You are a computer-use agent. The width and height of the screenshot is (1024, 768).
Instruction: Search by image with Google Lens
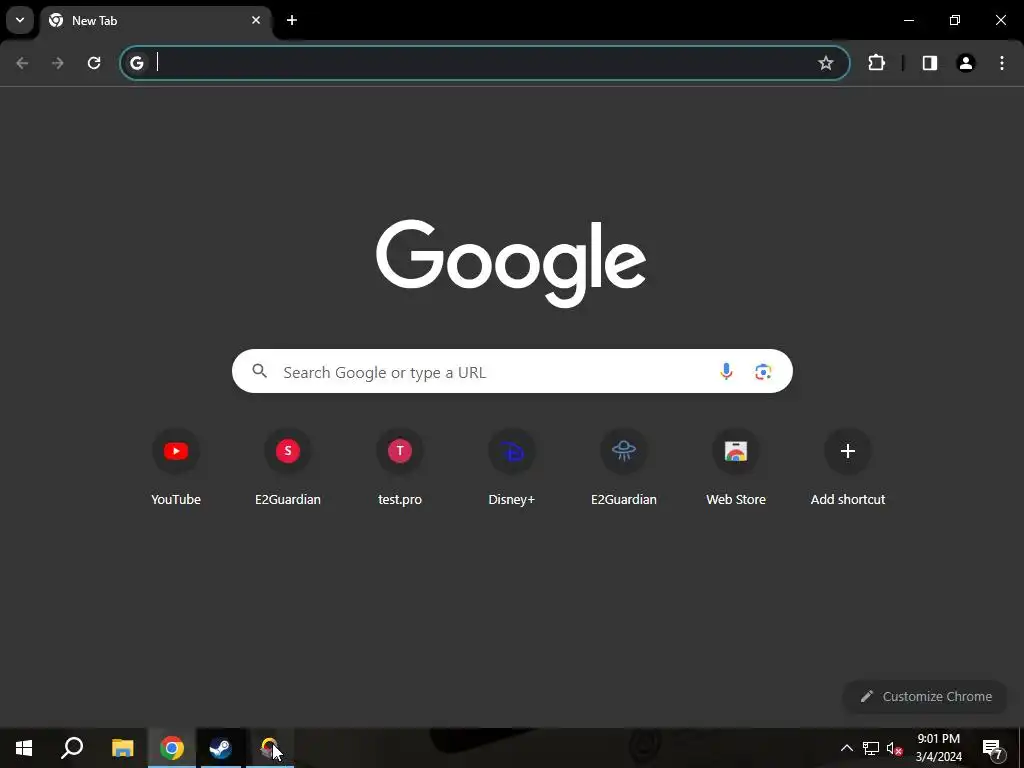point(763,372)
